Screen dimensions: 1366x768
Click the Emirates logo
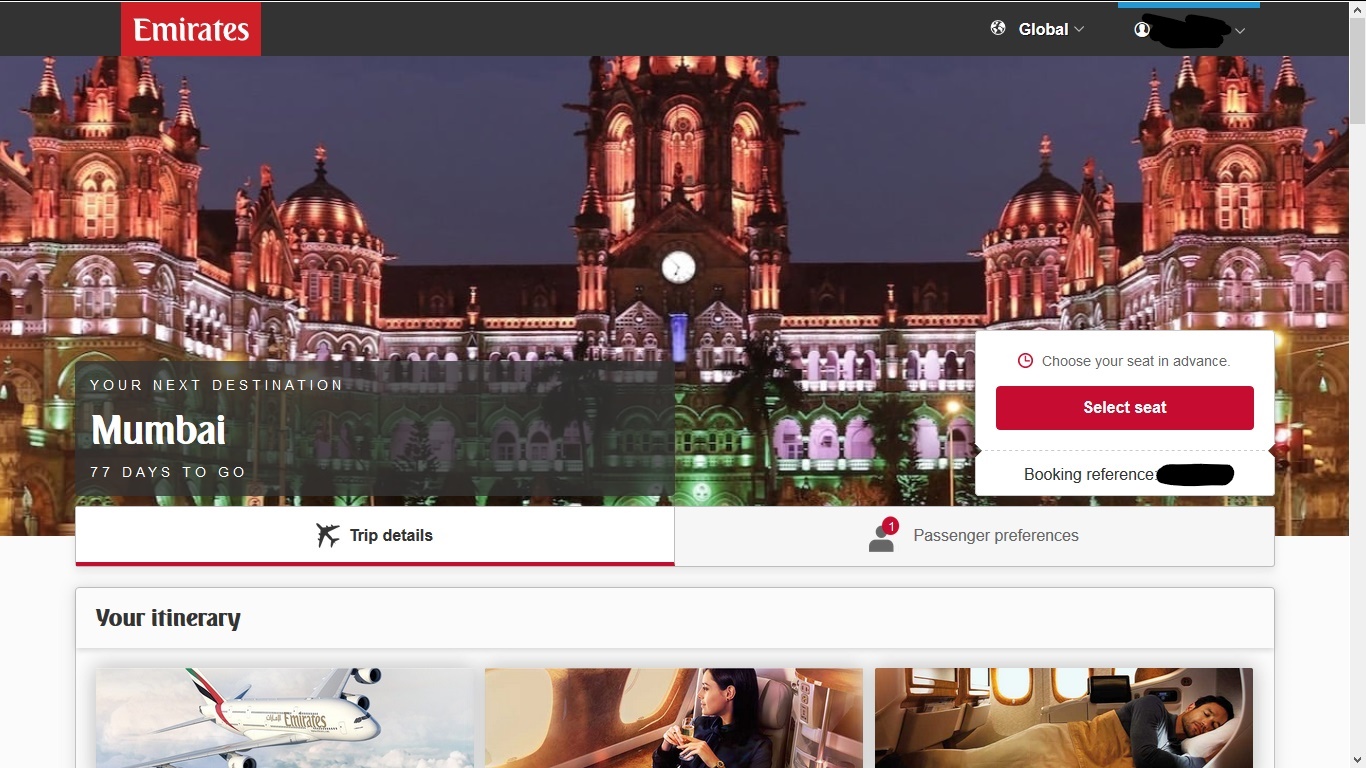pos(191,29)
